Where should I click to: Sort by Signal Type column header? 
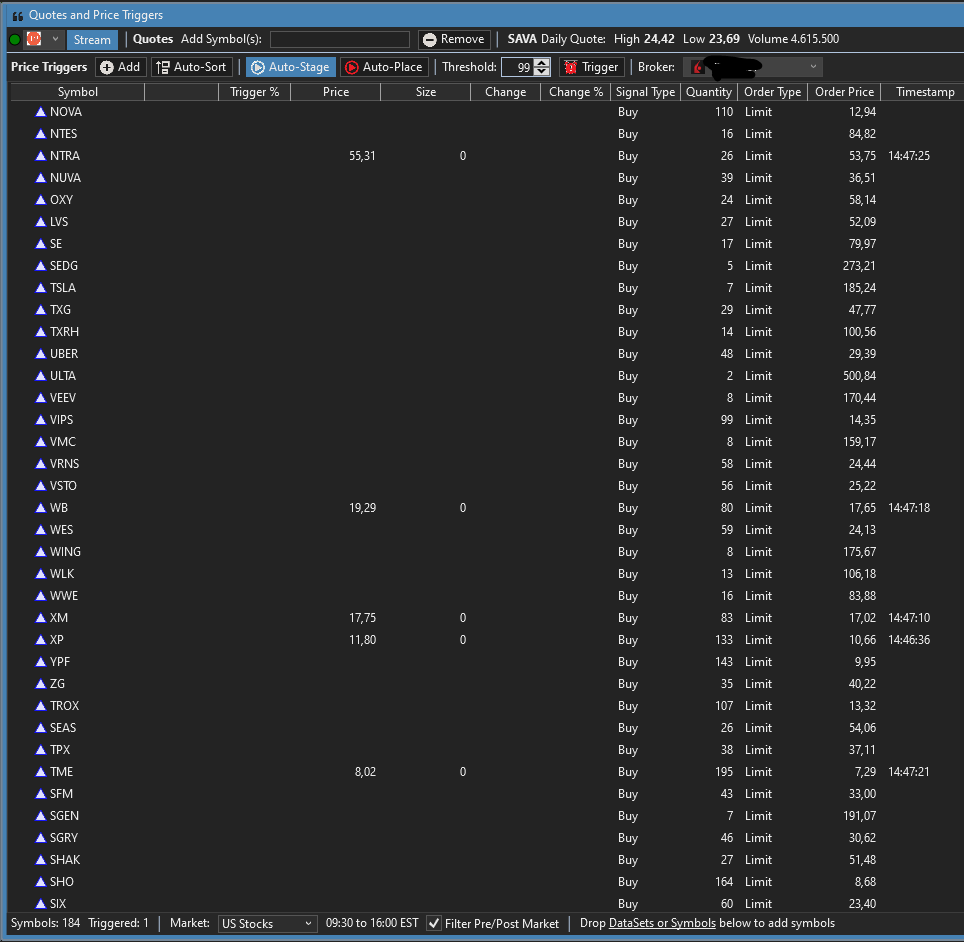pos(645,92)
